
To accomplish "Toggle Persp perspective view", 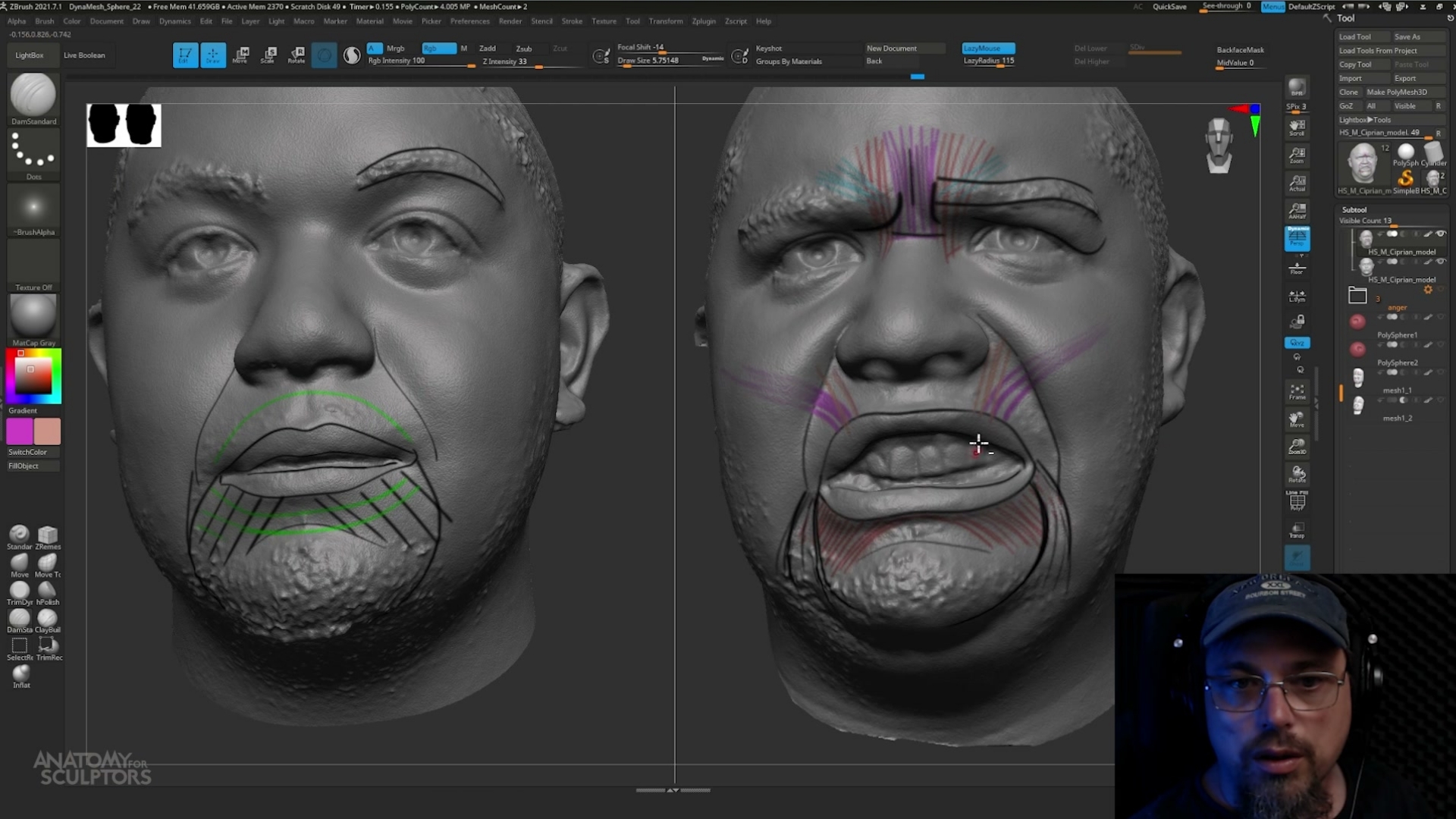I will 1297,238.
